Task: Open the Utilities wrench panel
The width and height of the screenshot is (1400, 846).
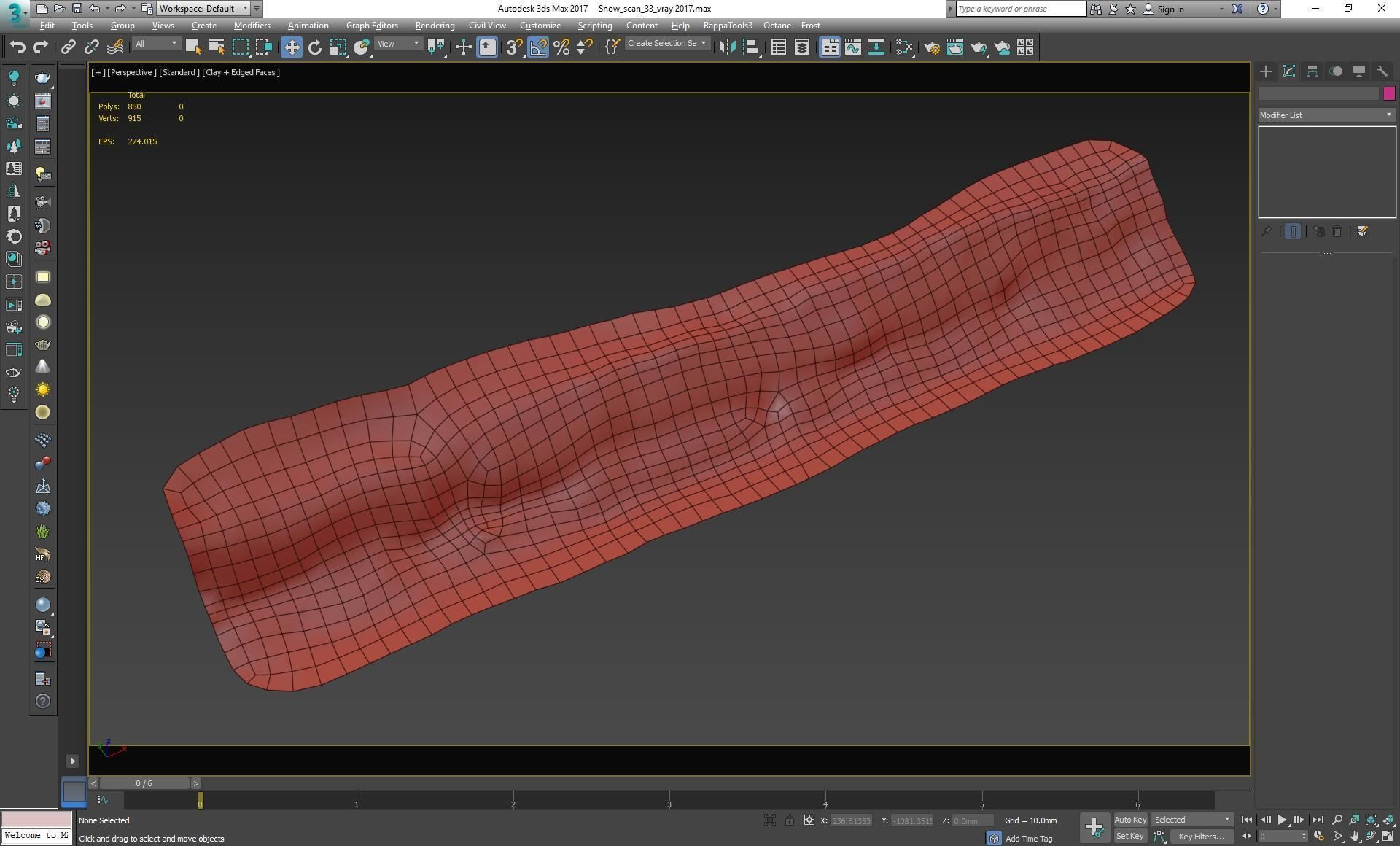Action: 1382,71
